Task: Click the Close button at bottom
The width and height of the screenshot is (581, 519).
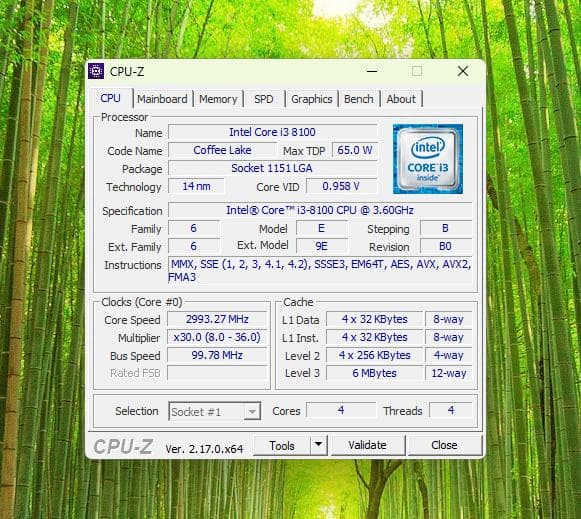Action: point(444,445)
